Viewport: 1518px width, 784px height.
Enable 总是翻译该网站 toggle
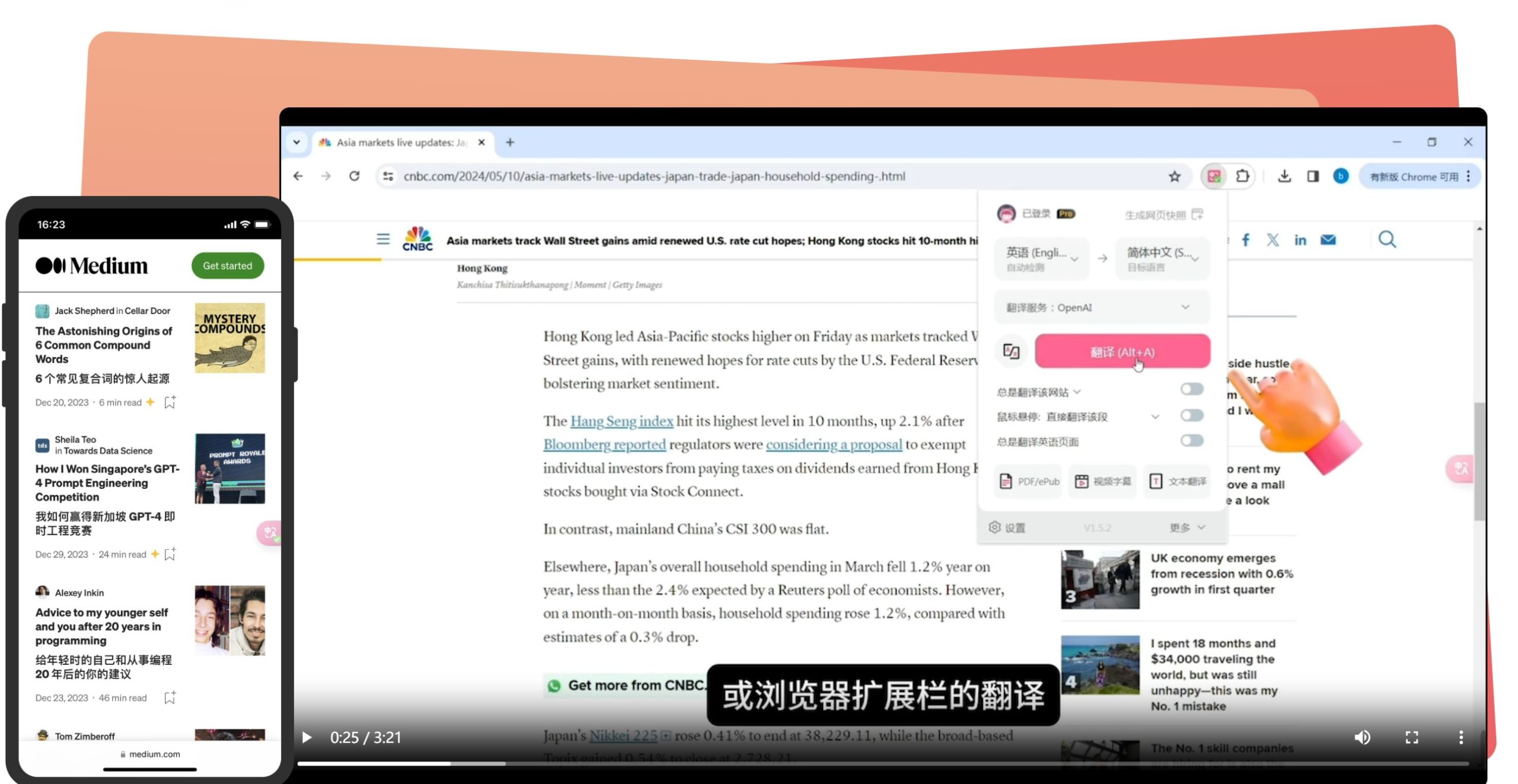[1191, 389]
